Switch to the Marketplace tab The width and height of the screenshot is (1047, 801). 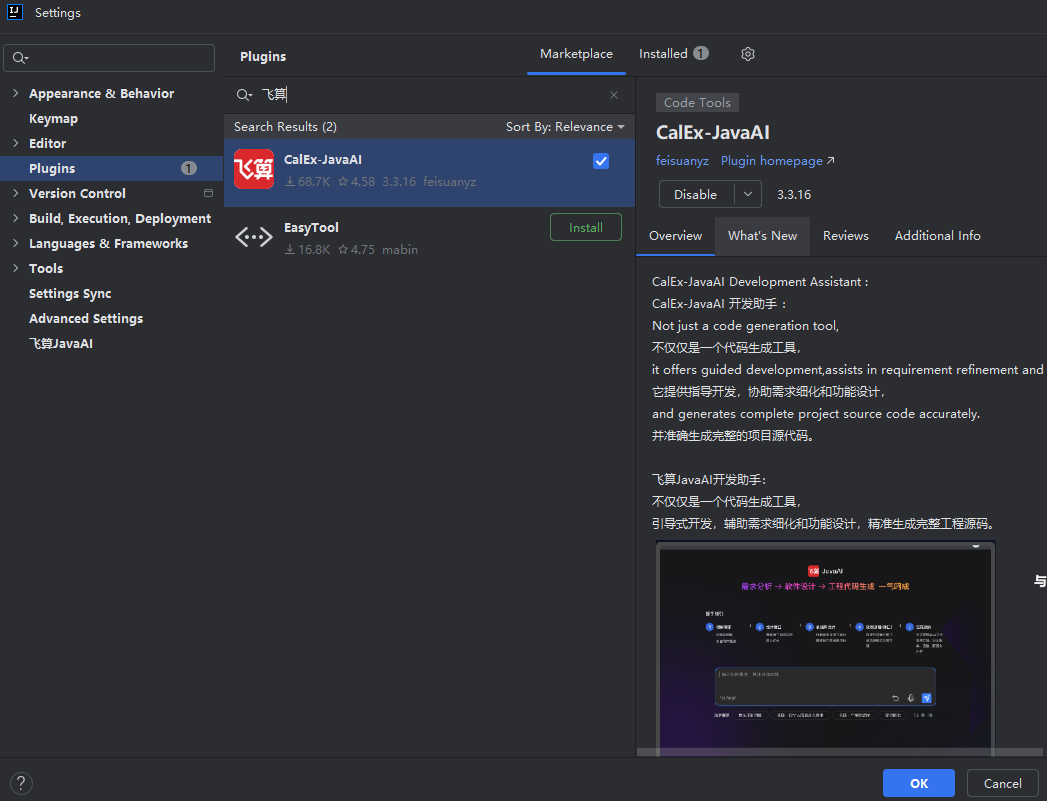pyautogui.click(x=576, y=54)
